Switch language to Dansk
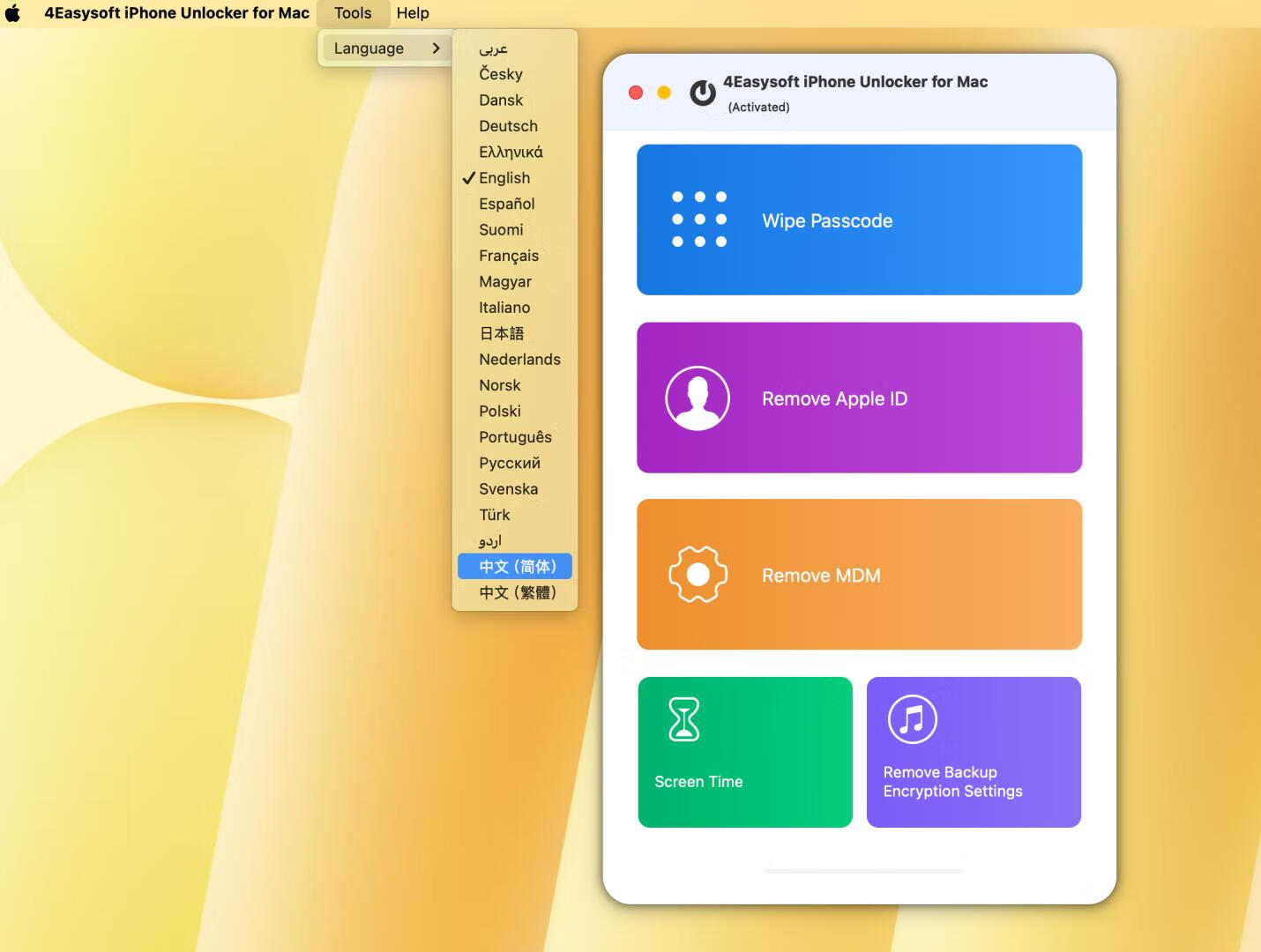 [515, 100]
